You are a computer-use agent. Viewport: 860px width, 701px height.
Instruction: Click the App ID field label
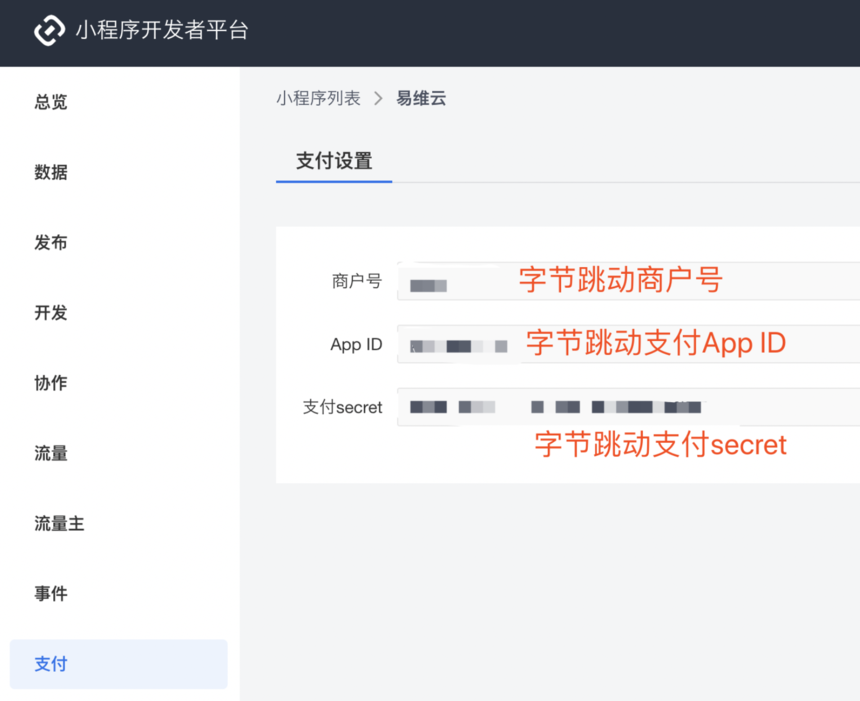357,344
